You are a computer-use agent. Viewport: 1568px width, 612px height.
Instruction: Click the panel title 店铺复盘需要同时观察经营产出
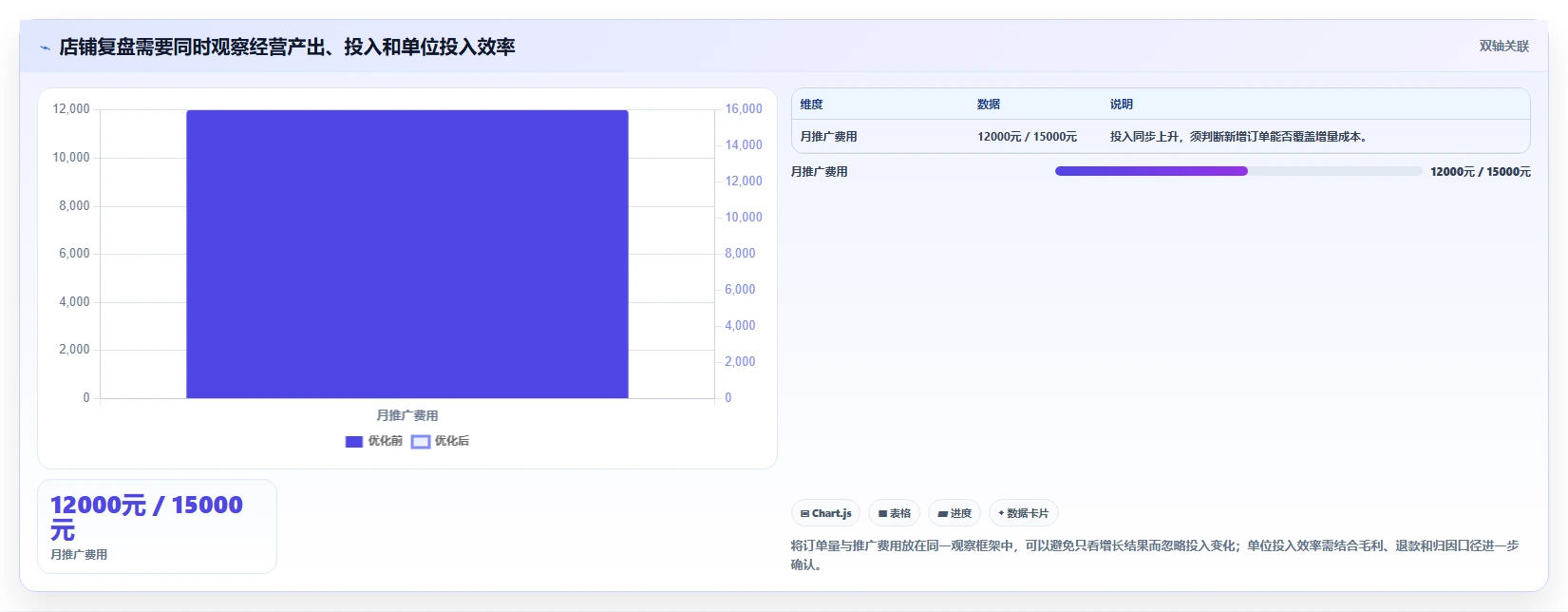pyautogui.click(x=287, y=48)
